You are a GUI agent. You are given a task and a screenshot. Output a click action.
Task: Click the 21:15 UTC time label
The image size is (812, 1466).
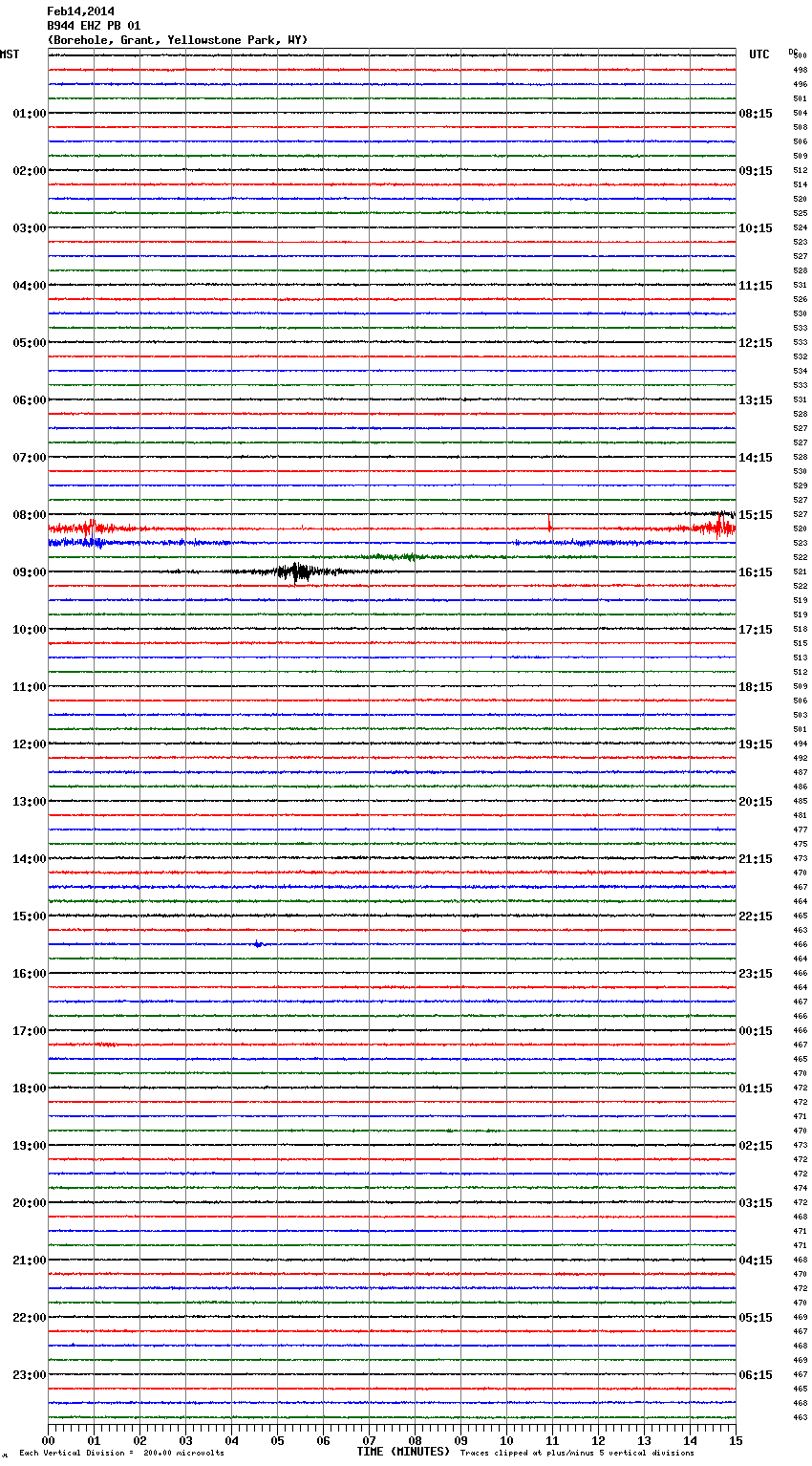tap(756, 859)
